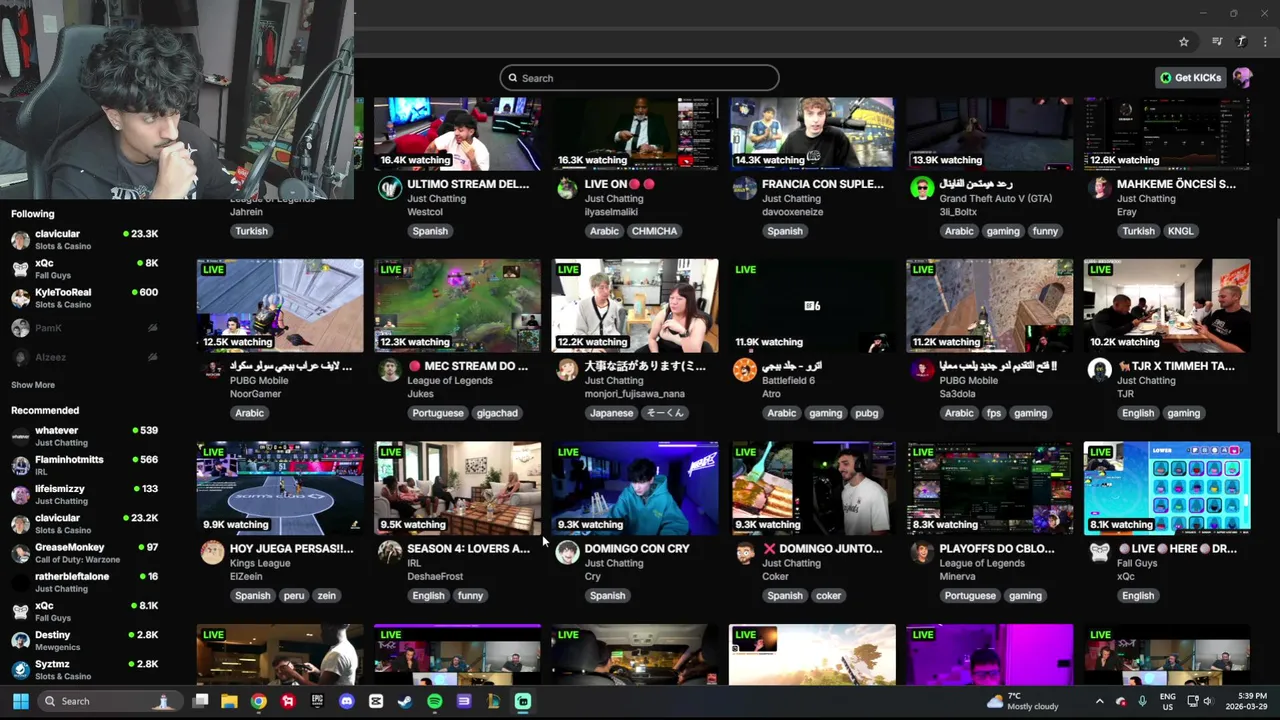Open clavicular channel showing 23.3K viewers

pyautogui.click(x=85, y=240)
